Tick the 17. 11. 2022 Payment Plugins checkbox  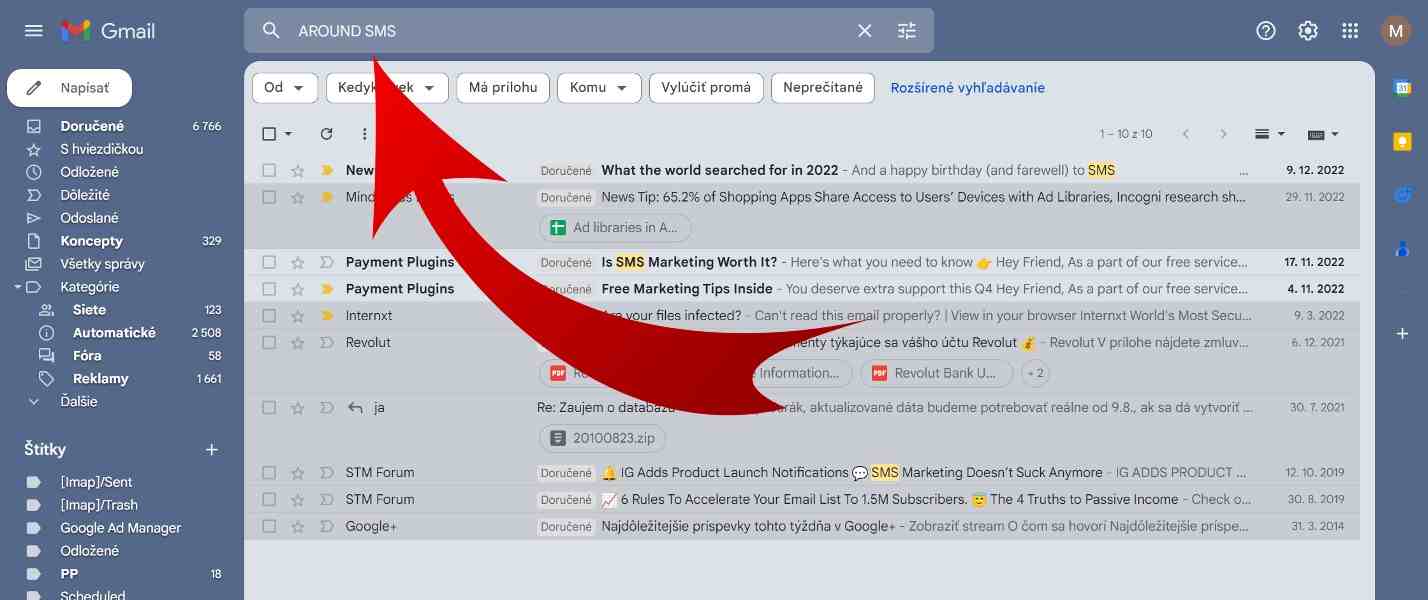coord(269,262)
